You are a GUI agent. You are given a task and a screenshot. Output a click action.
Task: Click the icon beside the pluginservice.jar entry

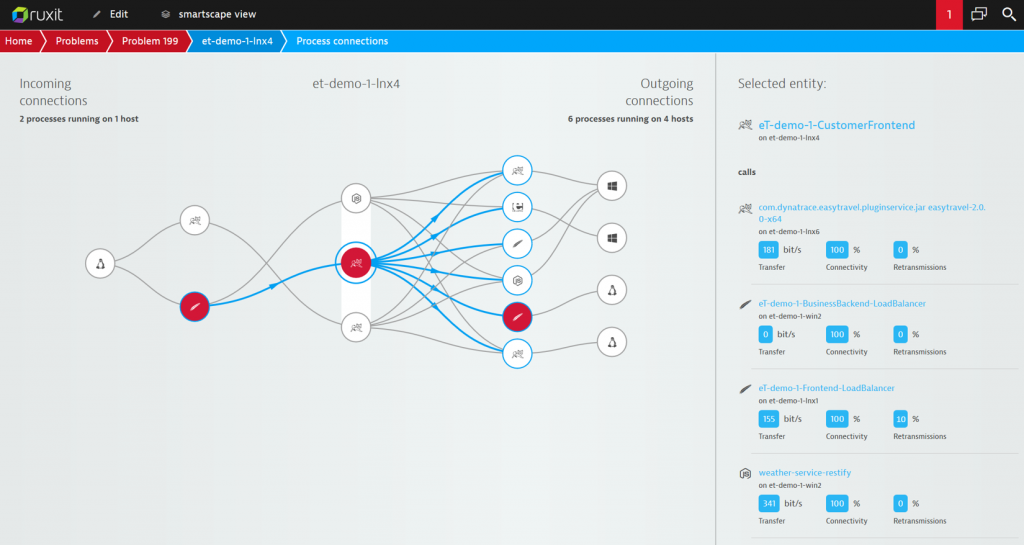pos(745,209)
